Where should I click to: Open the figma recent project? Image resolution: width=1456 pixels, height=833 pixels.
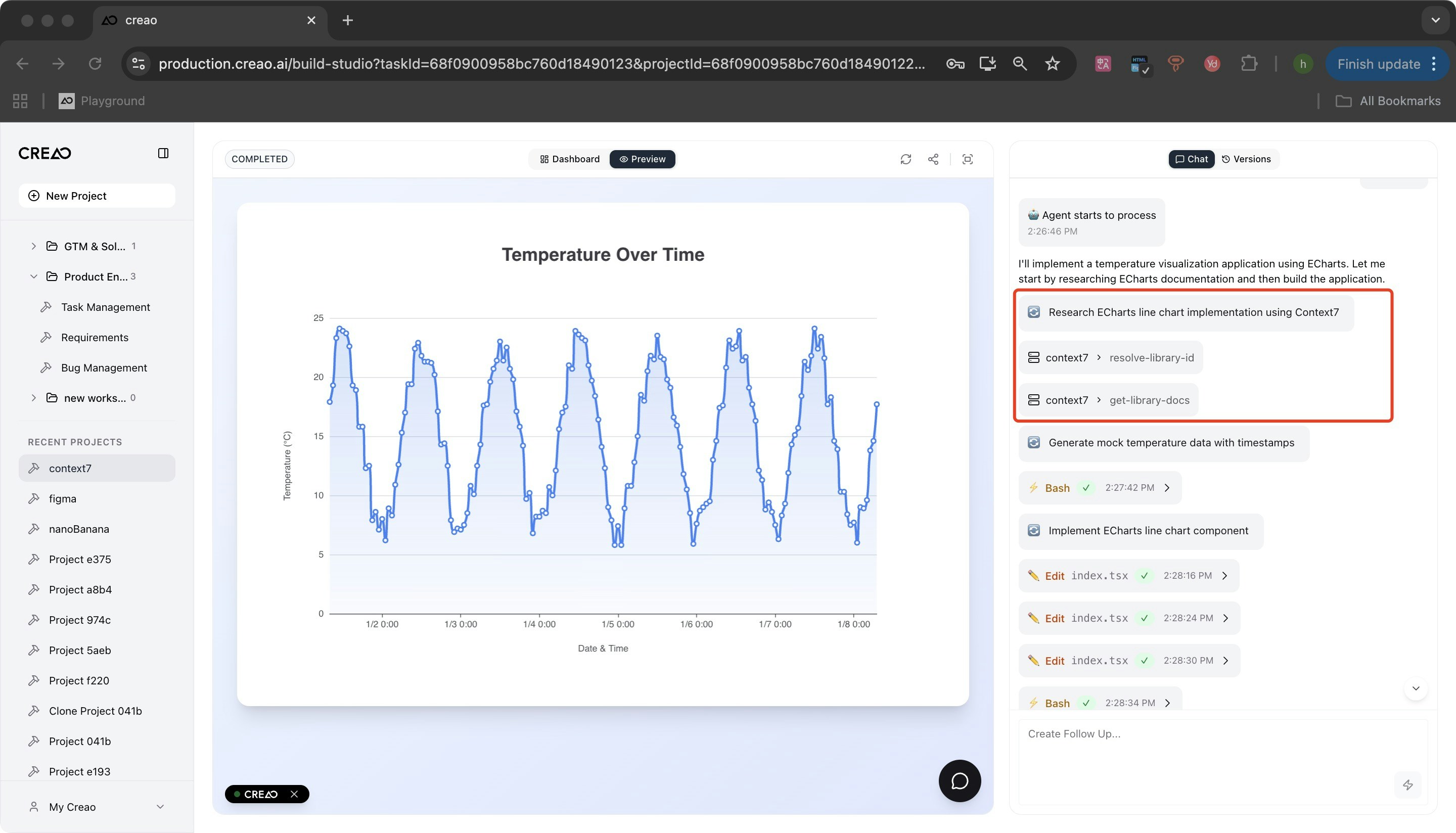(62, 498)
